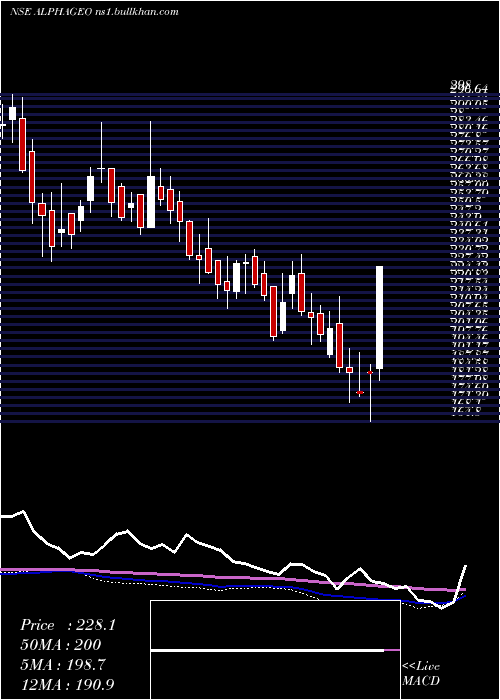Screen dimensions: 500x700
Task: Click the white MACD line in box
Action: click(x=267, y=650)
